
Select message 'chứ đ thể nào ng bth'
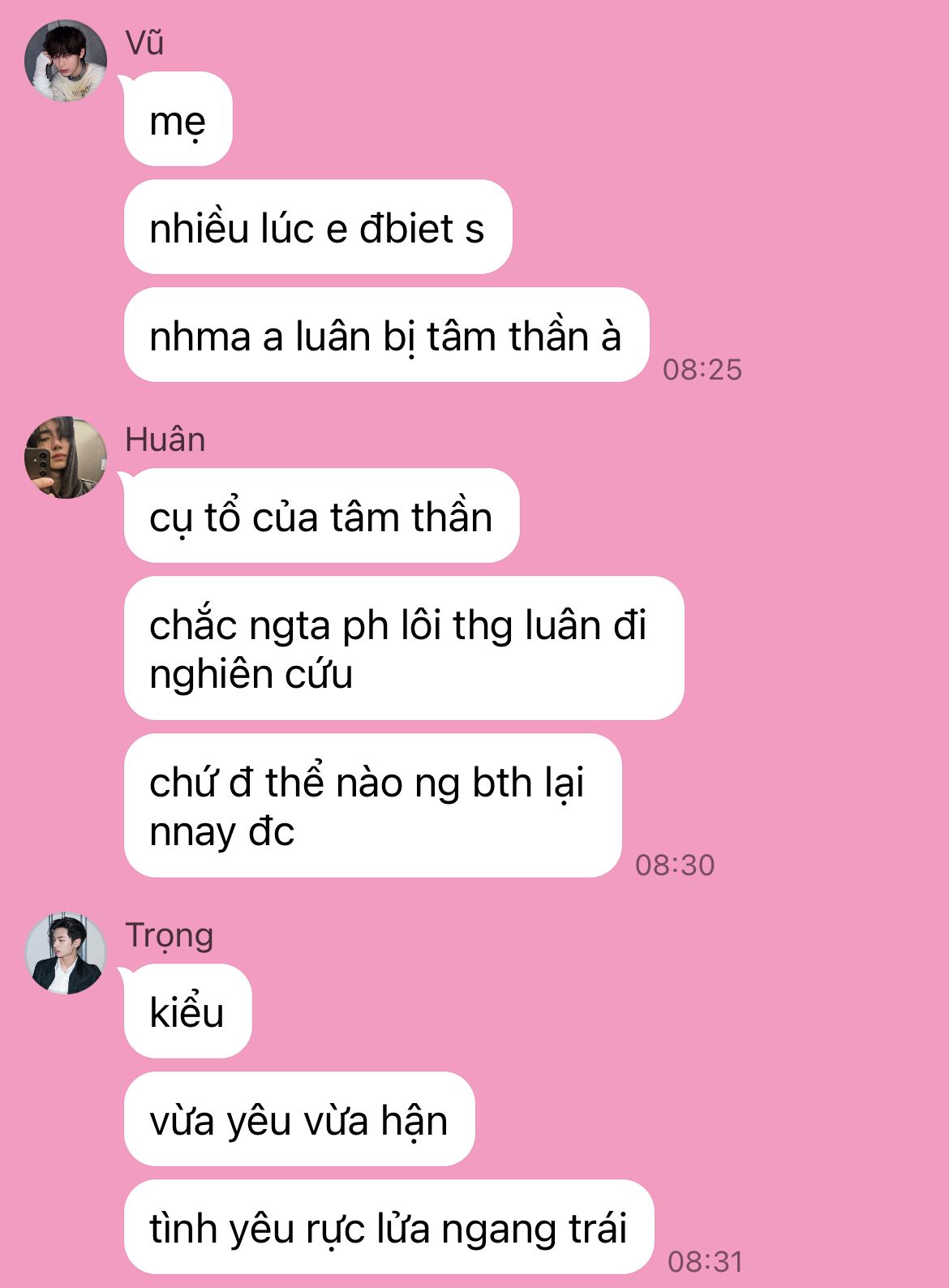point(373,805)
